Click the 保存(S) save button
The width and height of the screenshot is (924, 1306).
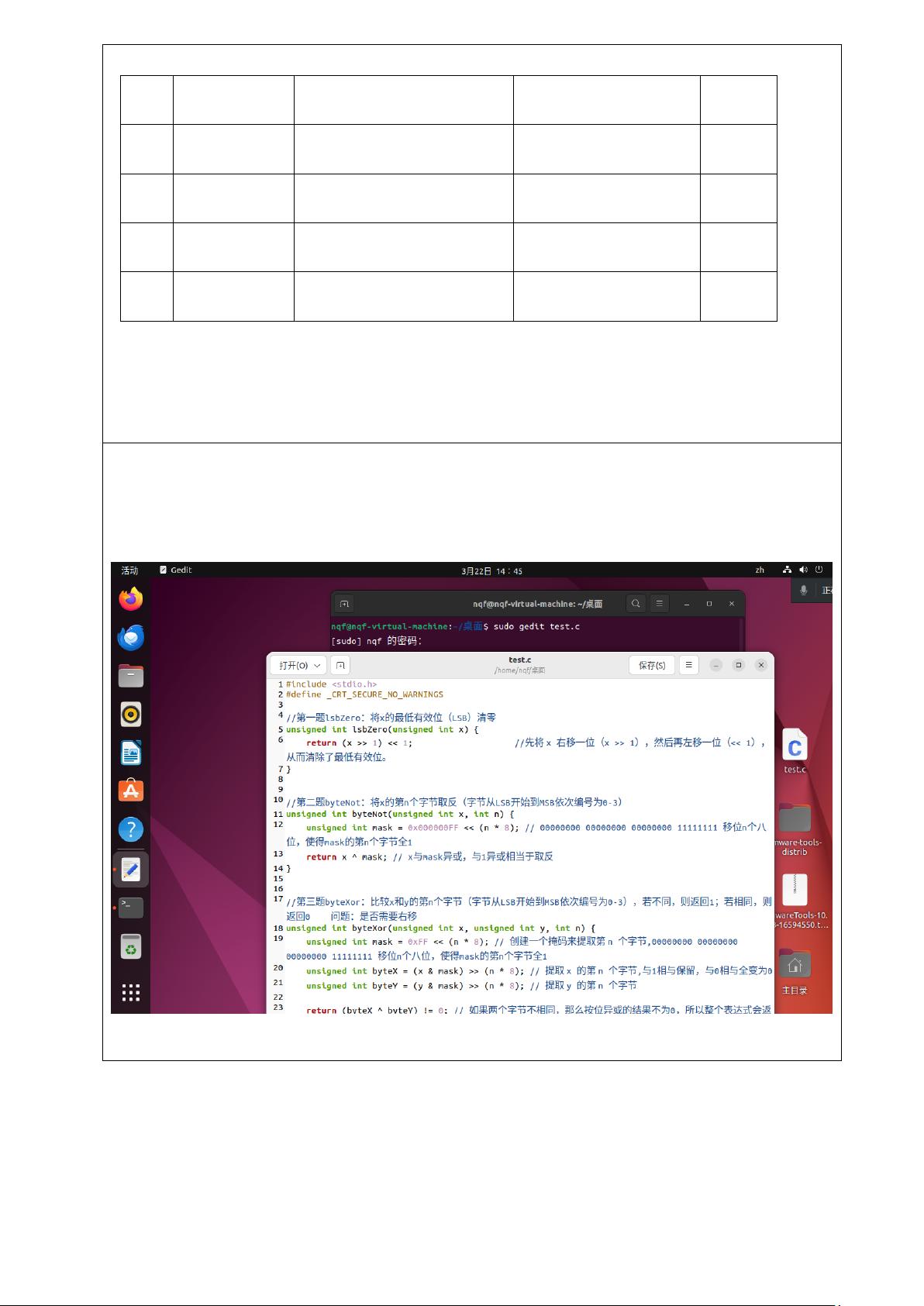tap(652, 665)
